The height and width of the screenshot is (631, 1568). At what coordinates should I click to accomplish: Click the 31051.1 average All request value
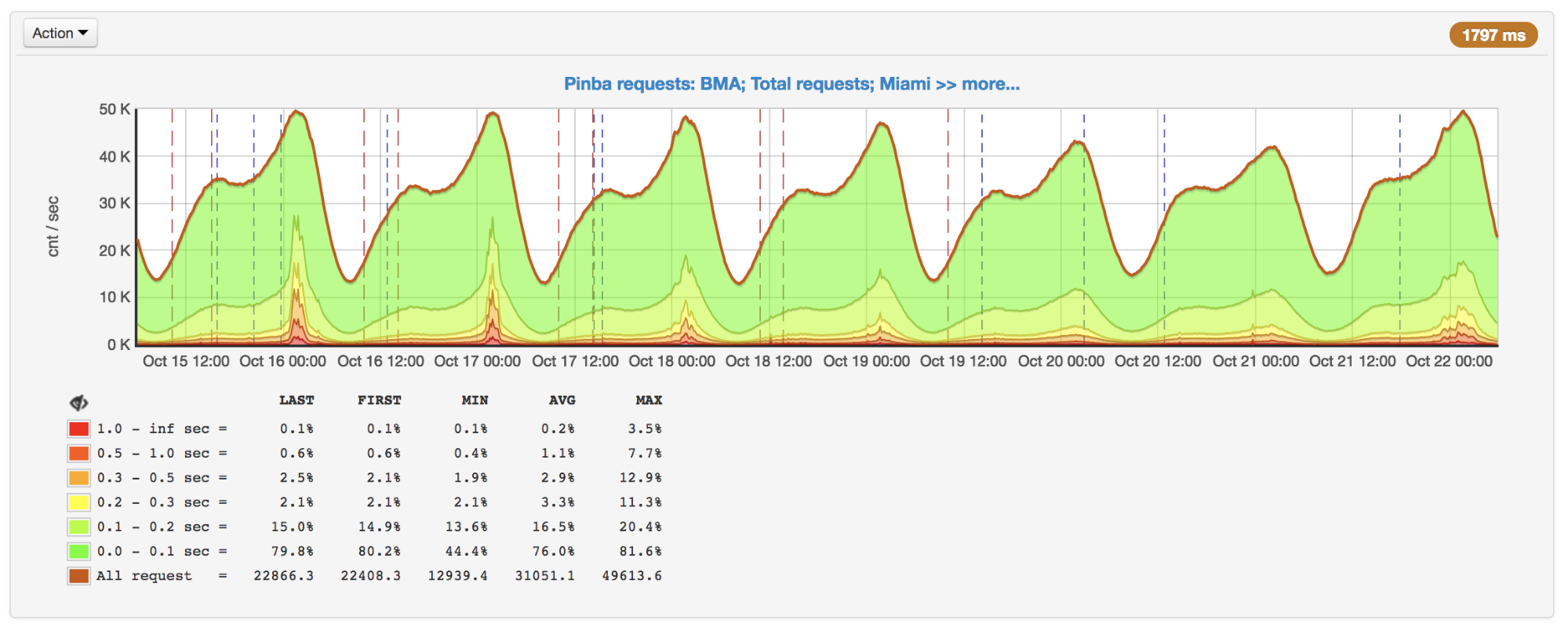point(545,575)
